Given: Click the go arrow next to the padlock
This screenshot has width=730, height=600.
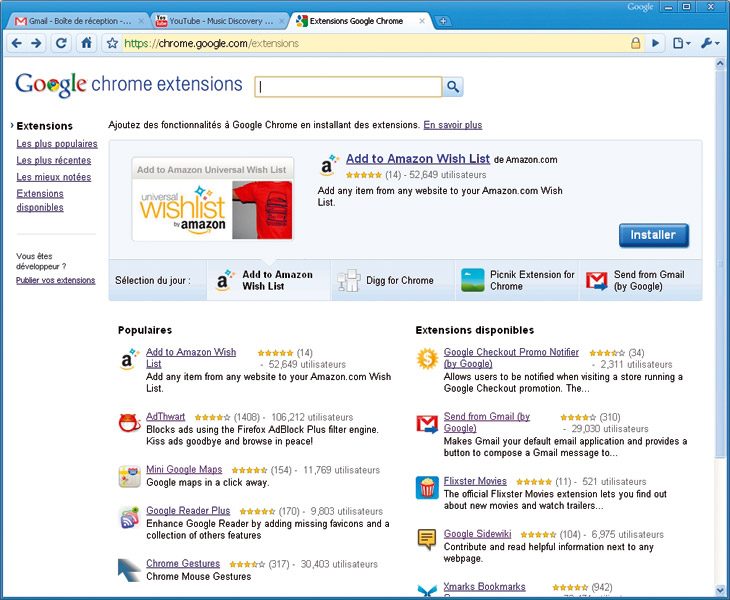Looking at the screenshot, I should (656, 43).
